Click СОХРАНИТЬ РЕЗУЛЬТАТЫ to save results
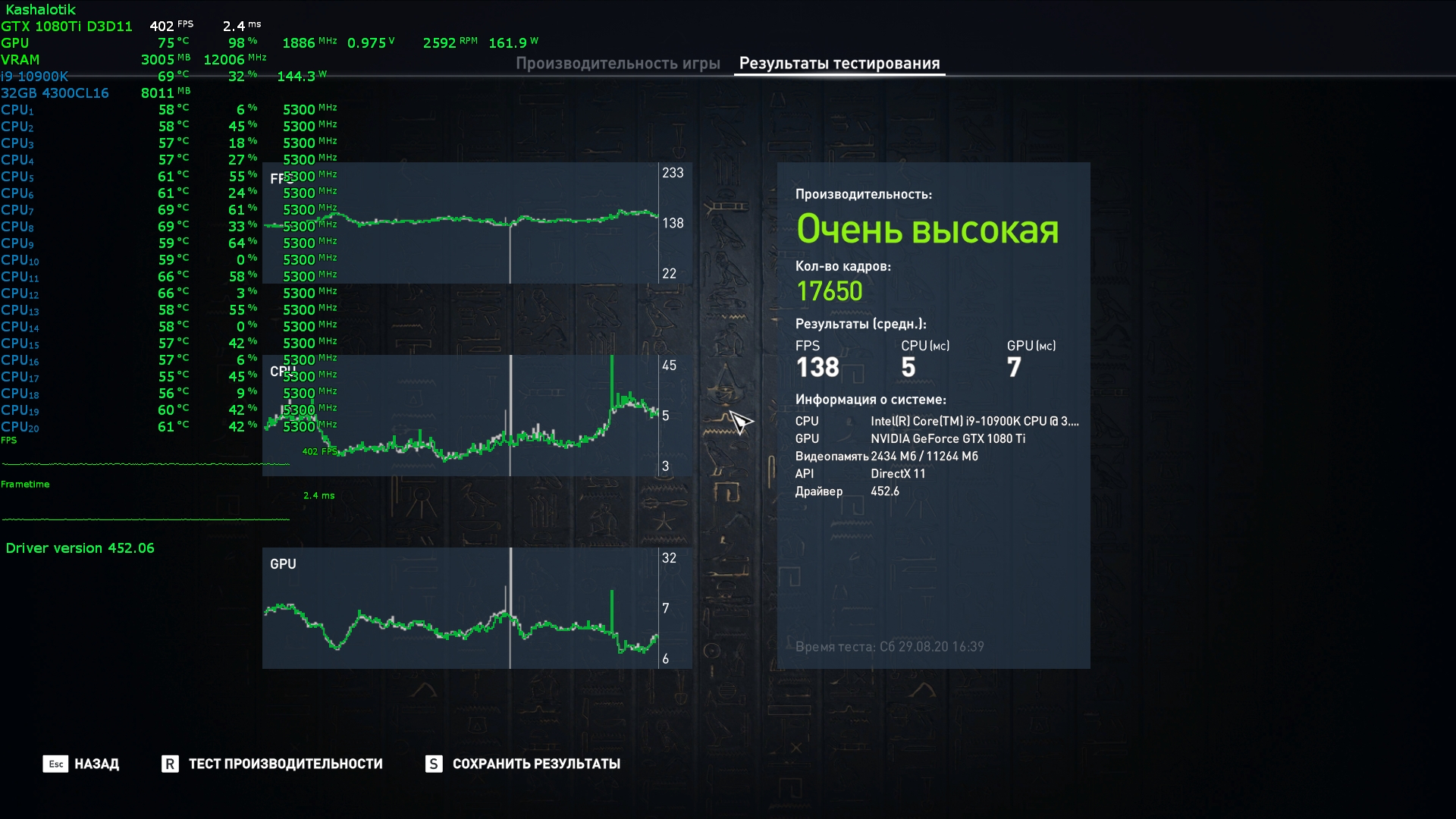Image resolution: width=1456 pixels, height=819 pixels. click(535, 764)
